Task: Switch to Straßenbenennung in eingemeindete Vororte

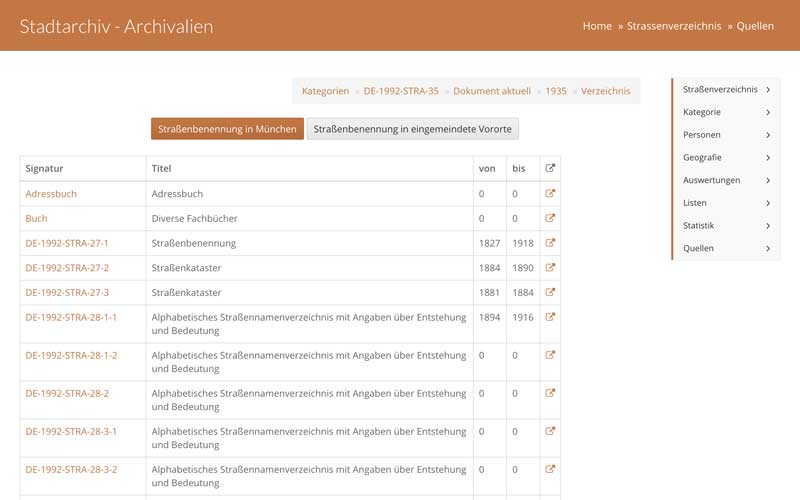Action: tap(412, 129)
